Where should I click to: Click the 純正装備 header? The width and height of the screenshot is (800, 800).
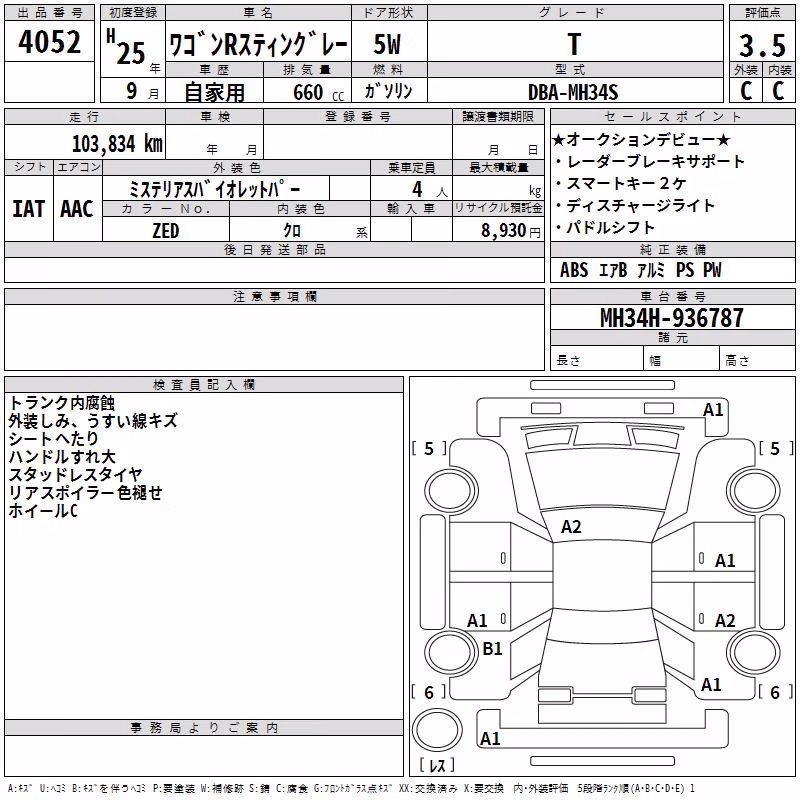[673, 250]
